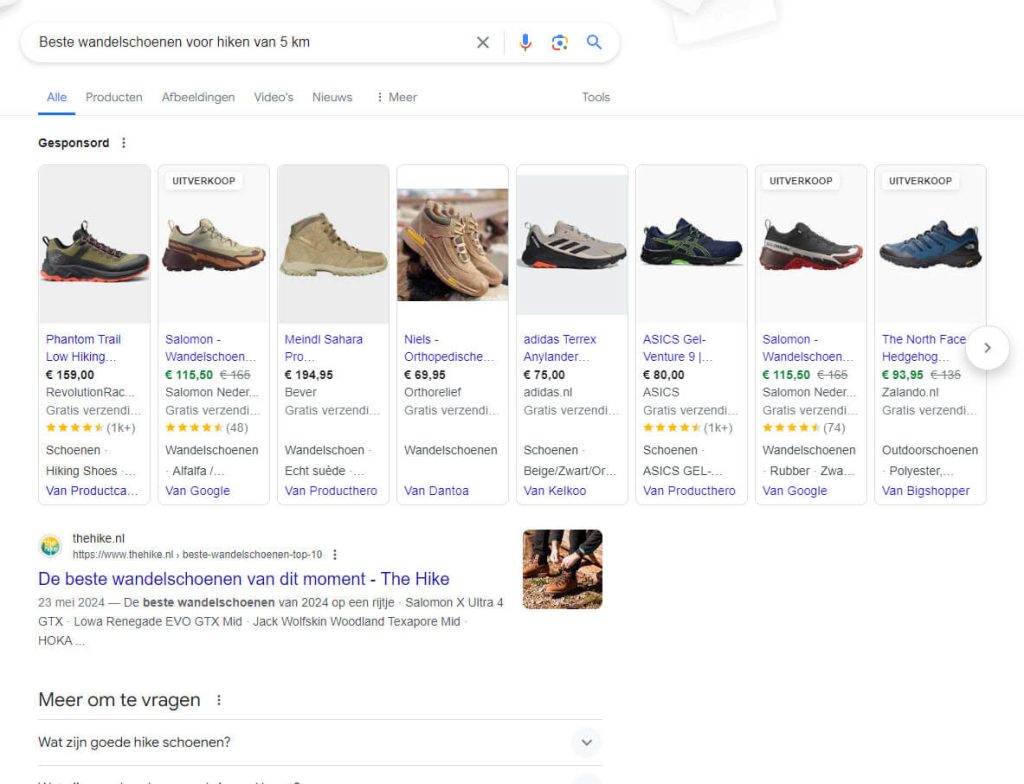Open the ASICS Gel-Venture 9 product link
1024x784 pixels.
(677, 348)
